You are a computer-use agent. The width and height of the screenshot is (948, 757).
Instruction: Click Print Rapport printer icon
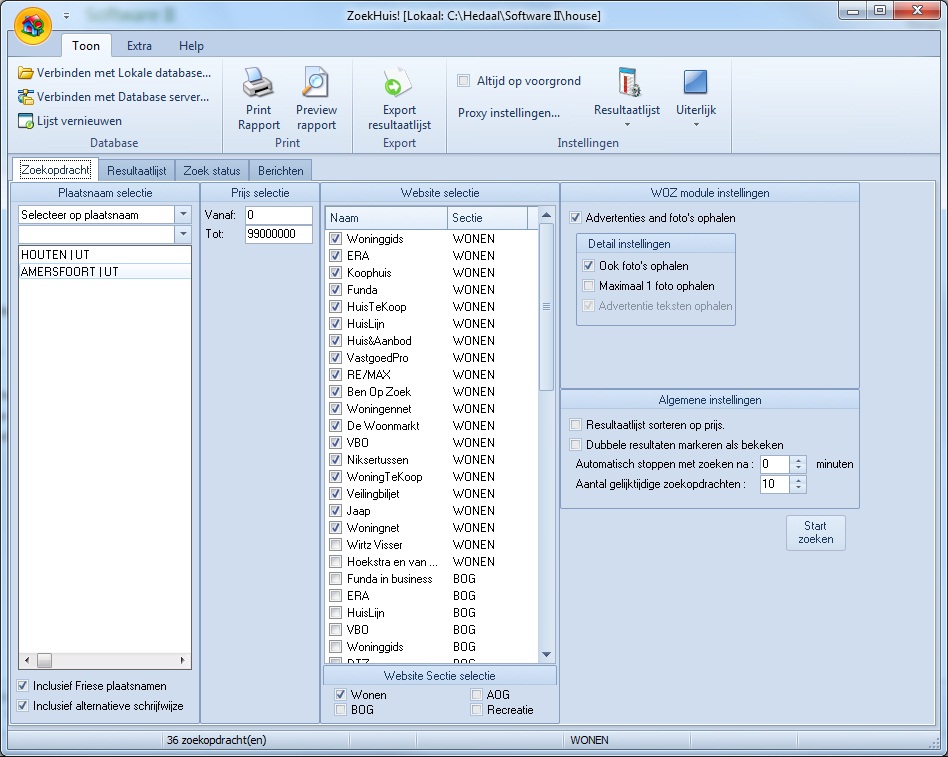258,83
